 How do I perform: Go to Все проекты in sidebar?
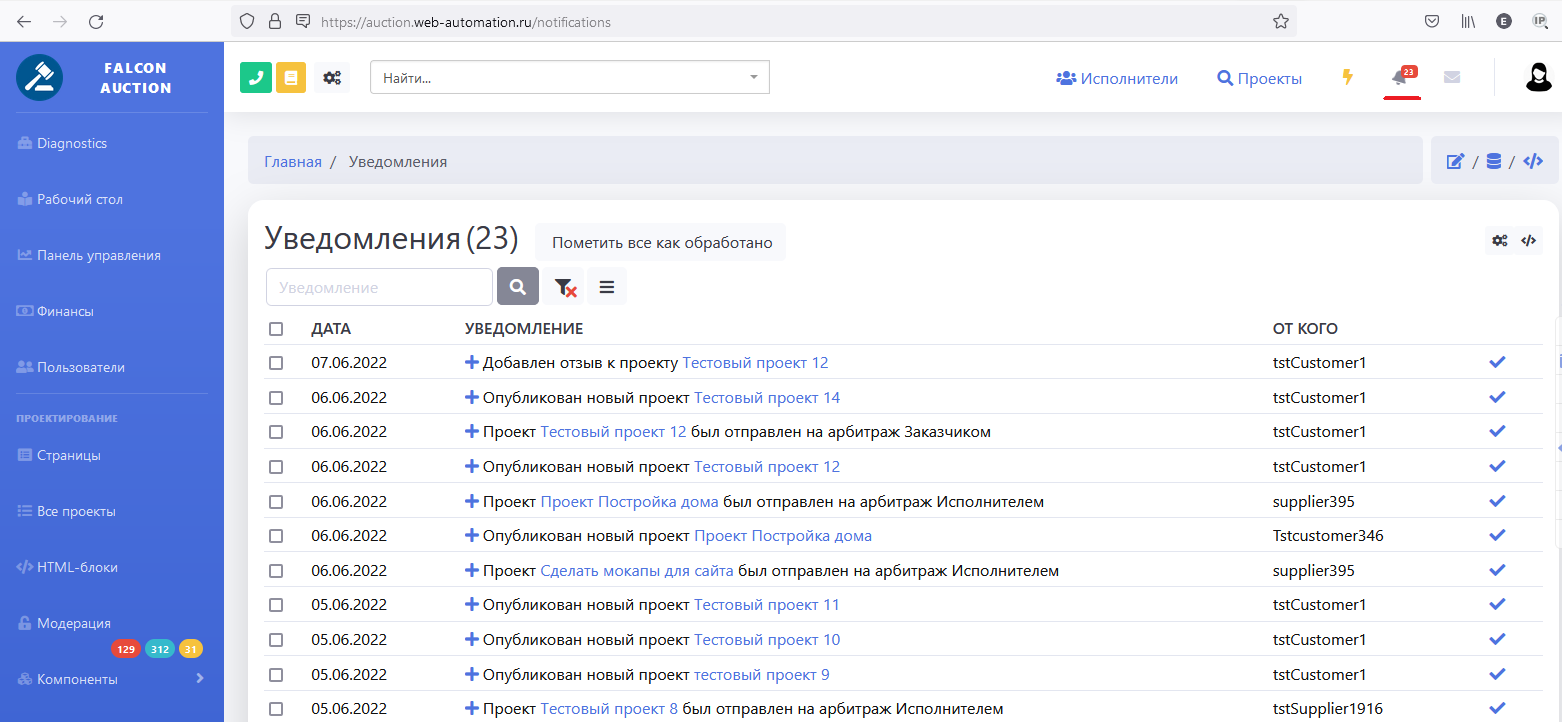click(x=76, y=511)
